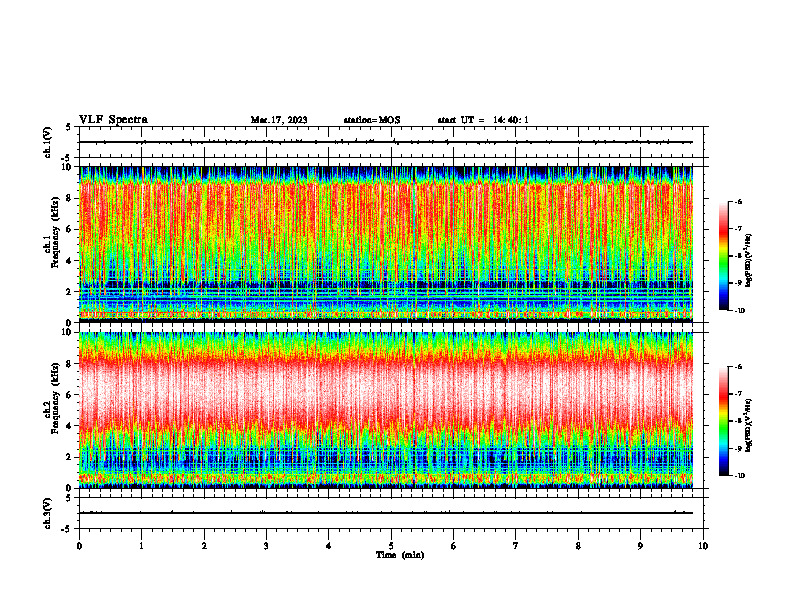Click the ch.1 spectrogram color scale bar
The image size is (792, 612).
pyautogui.click(x=723, y=256)
